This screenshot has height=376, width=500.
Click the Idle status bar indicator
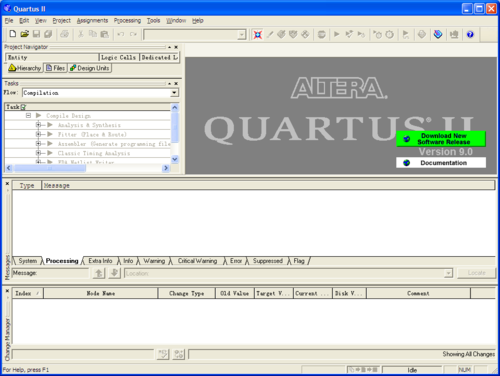(412, 370)
